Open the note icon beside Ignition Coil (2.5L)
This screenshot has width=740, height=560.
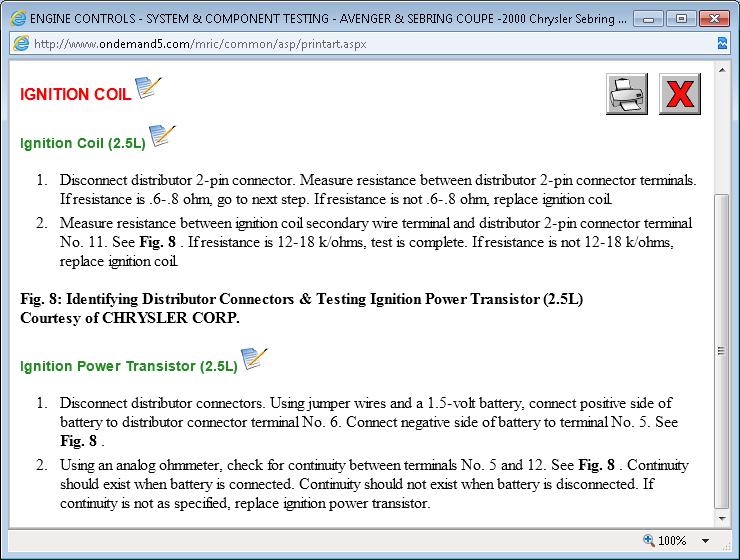[x=162, y=136]
